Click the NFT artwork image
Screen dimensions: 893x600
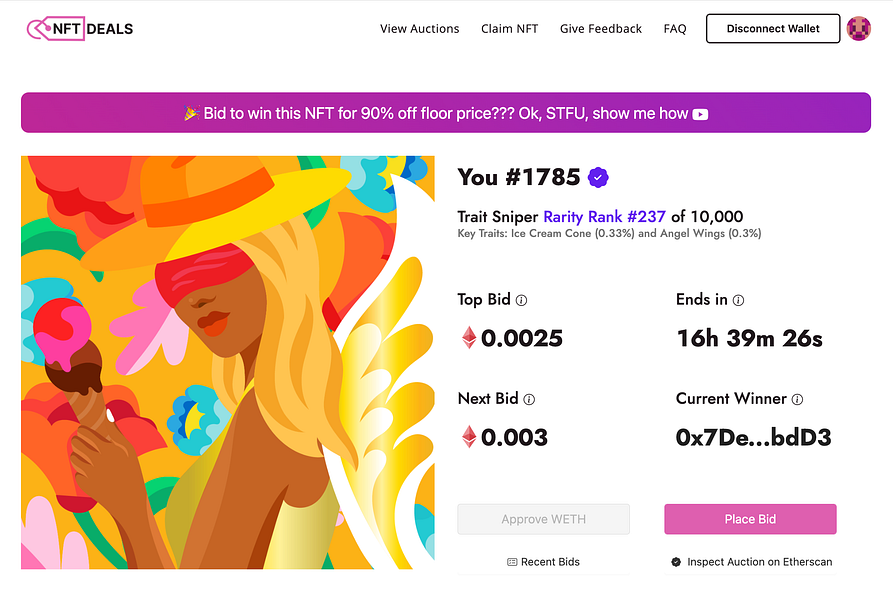[228, 362]
